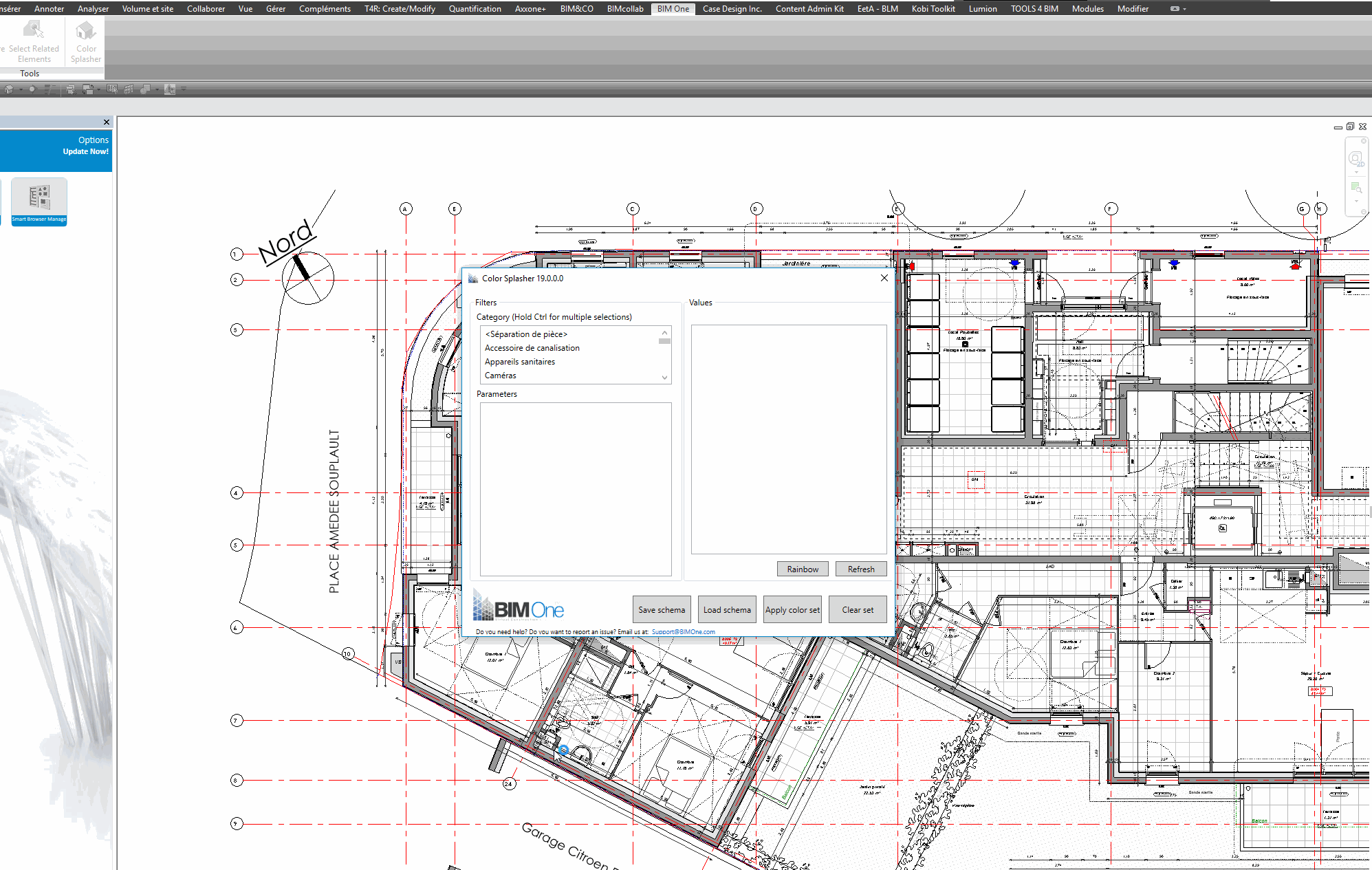Switch to the Kobi Toolkit tab

[933, 9]
